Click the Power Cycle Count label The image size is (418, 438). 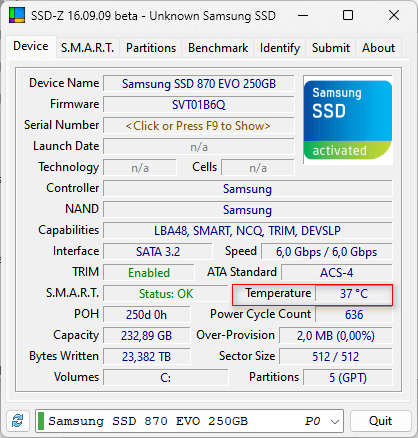pos(260,314)
